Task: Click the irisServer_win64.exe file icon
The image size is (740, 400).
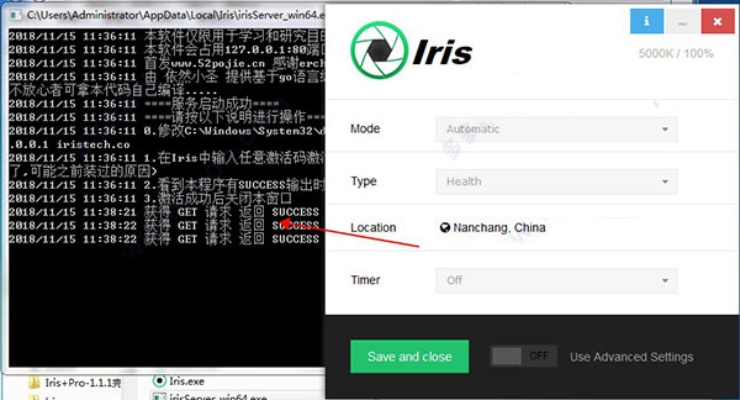Action: (158, 397)
